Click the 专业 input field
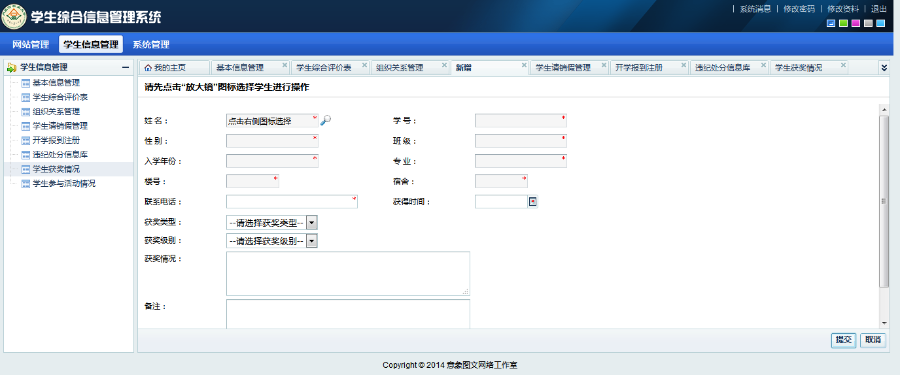Image resolution: width=900 pixels, height=375 pixels. point(521,161)
